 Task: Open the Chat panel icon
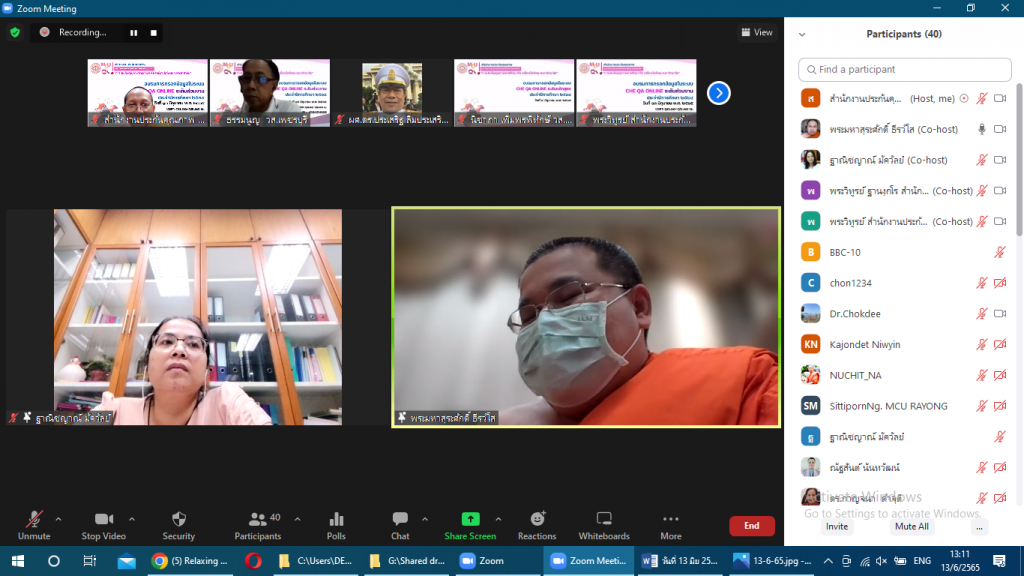pyautogui.click(x=400, y=519)
